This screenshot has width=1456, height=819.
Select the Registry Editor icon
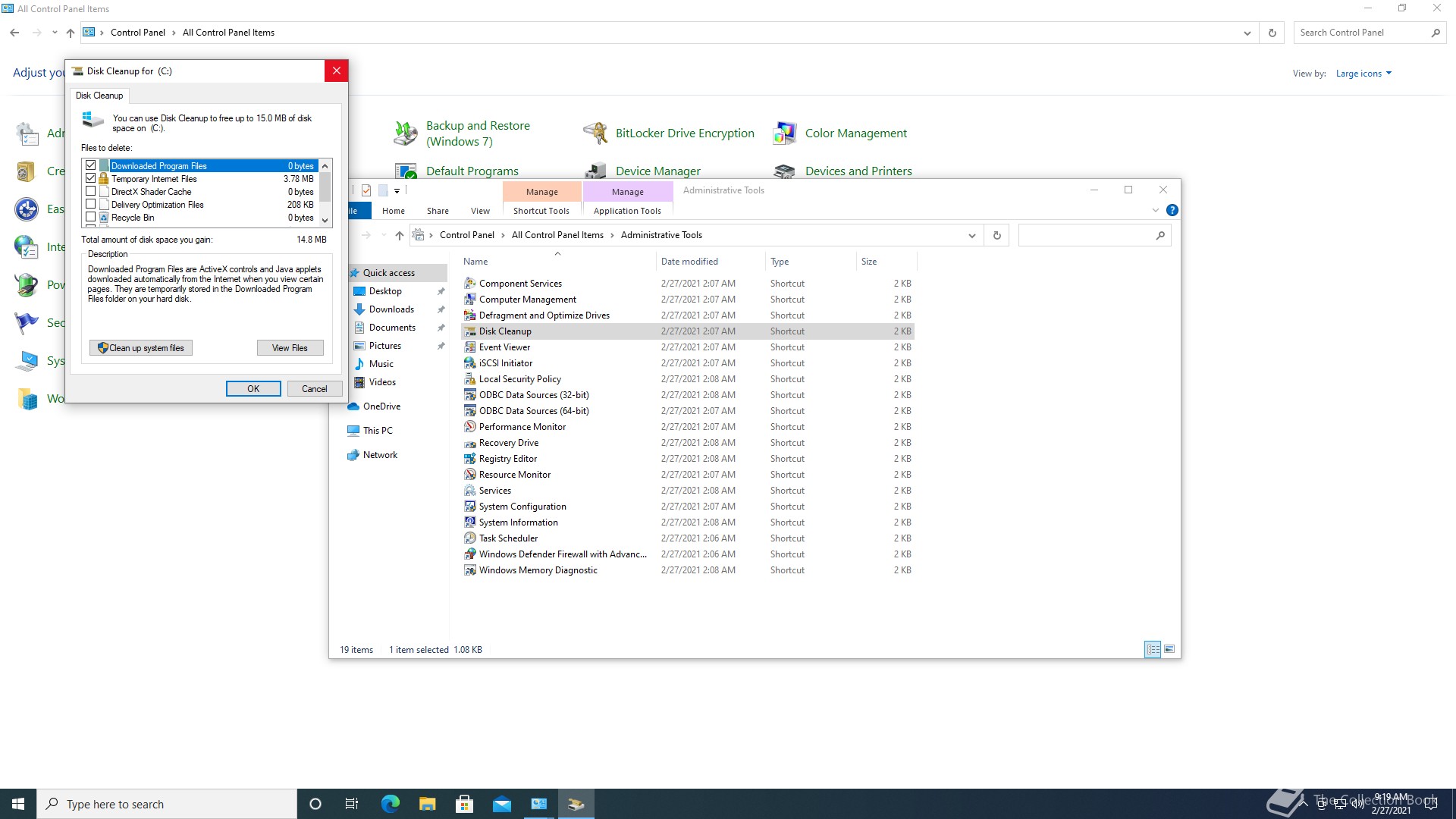(x=470, y=458)
